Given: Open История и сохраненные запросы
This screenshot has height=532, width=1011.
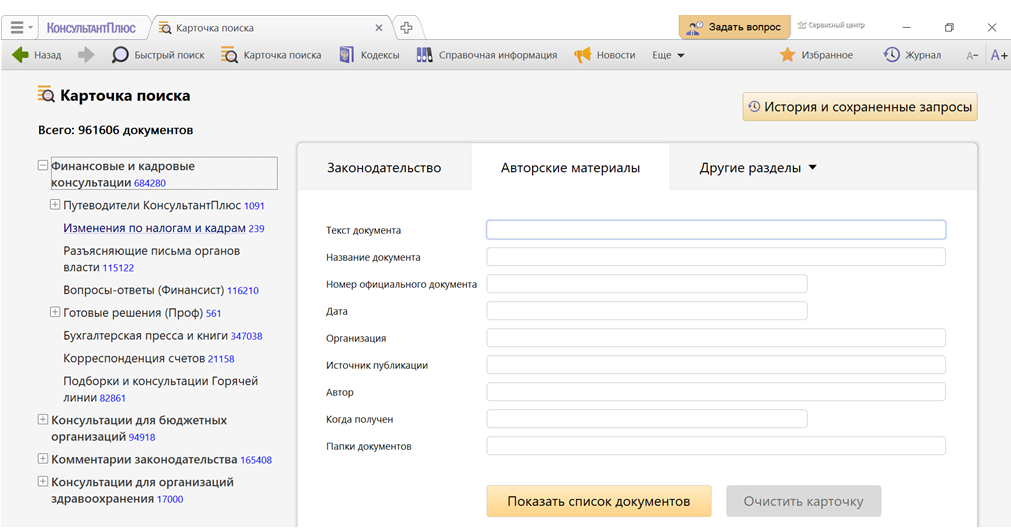Looking at the screenshot, I should 859,107.
